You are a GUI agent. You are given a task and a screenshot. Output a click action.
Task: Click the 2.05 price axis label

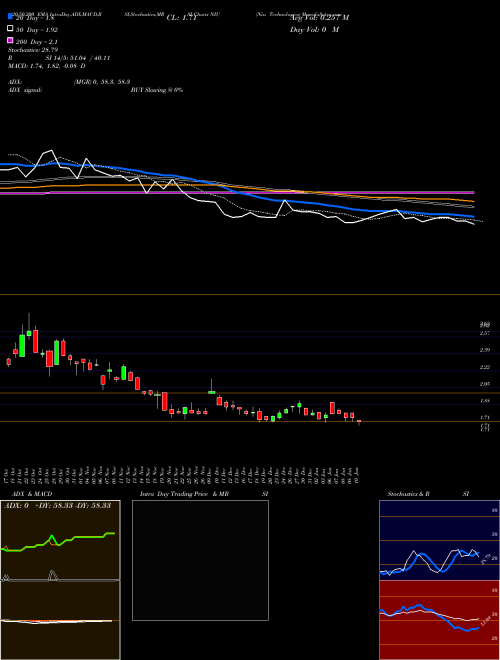[x=485, y=384]
